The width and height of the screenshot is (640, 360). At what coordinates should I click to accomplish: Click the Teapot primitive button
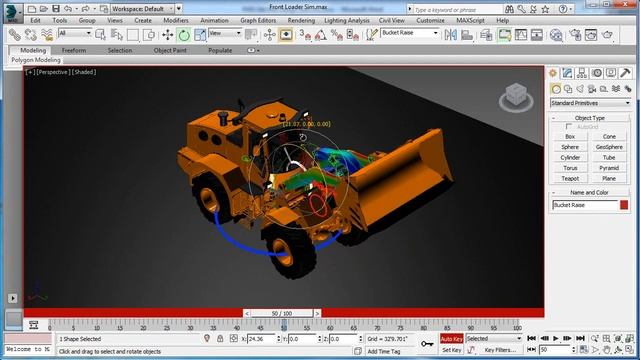click(x=570, y=178)
